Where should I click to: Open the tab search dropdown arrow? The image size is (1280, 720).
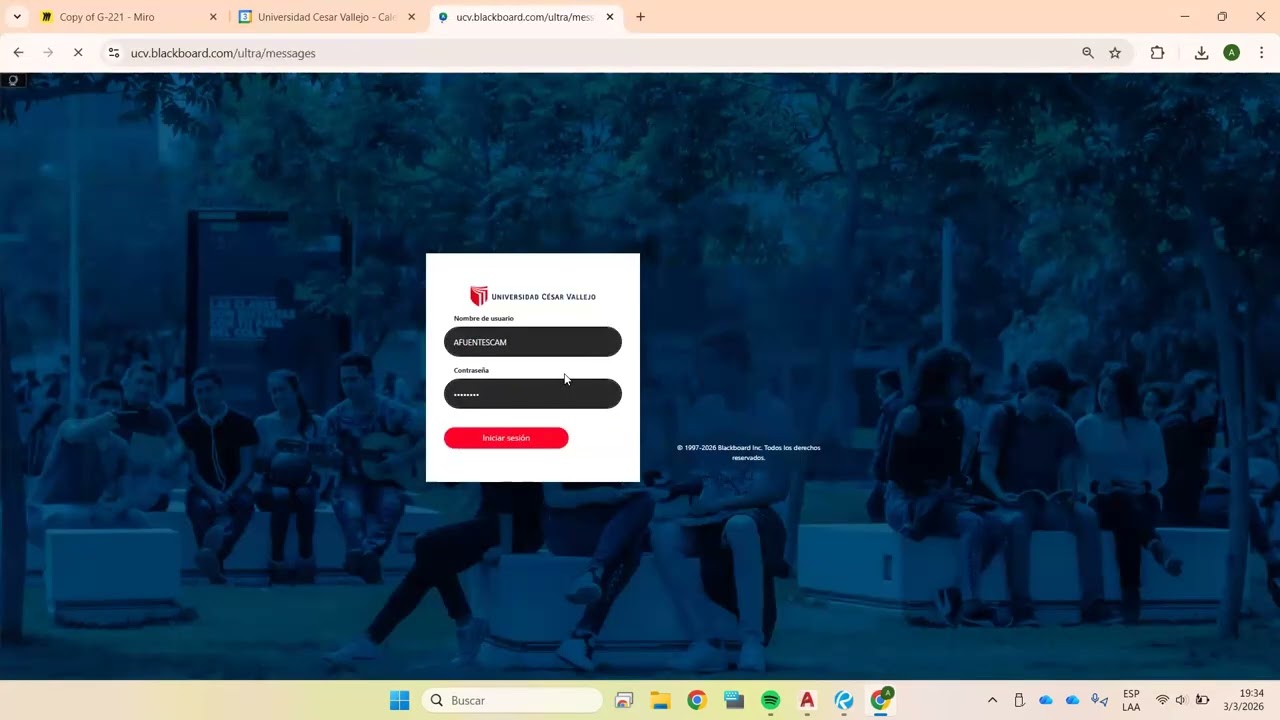click(x=17, y=17)
